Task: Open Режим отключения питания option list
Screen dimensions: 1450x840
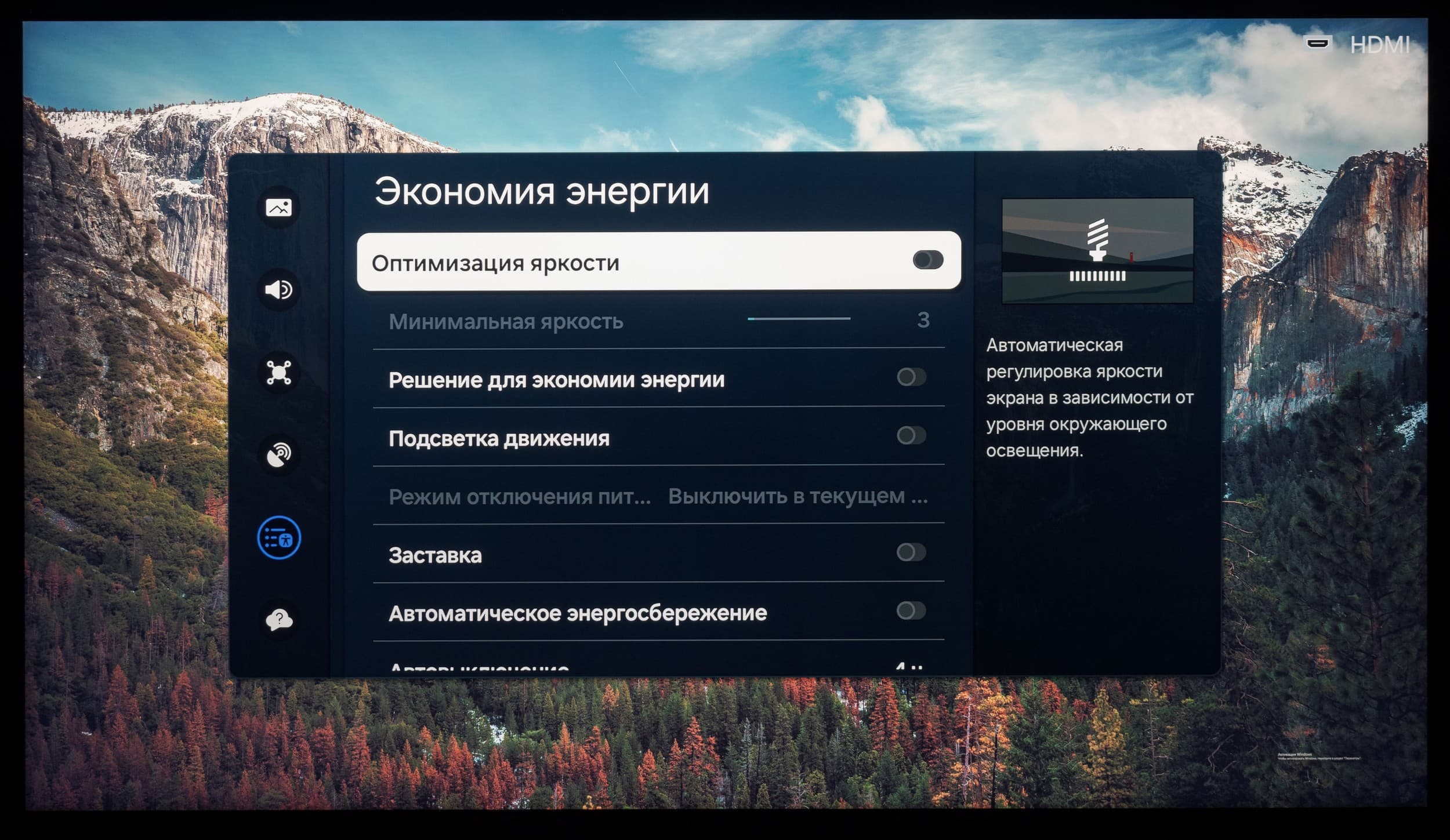Action: (519, 497)
